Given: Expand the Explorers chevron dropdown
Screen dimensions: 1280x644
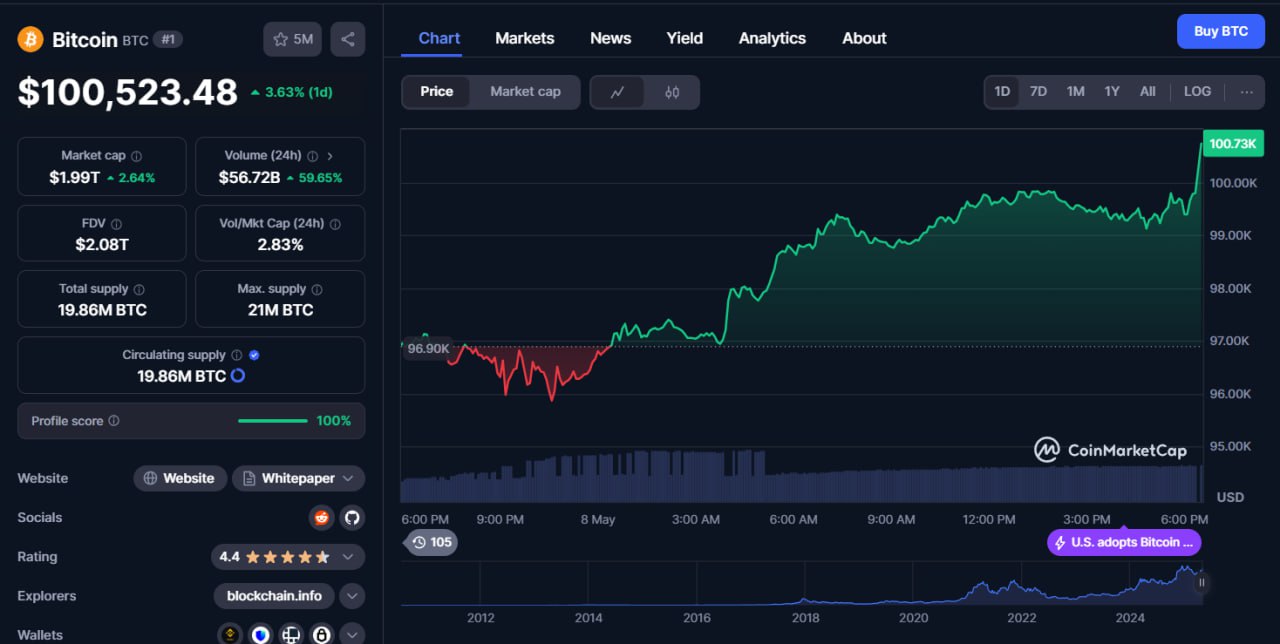Looking at the screenshot, I should pyautogui.click(x=351, y=596).
